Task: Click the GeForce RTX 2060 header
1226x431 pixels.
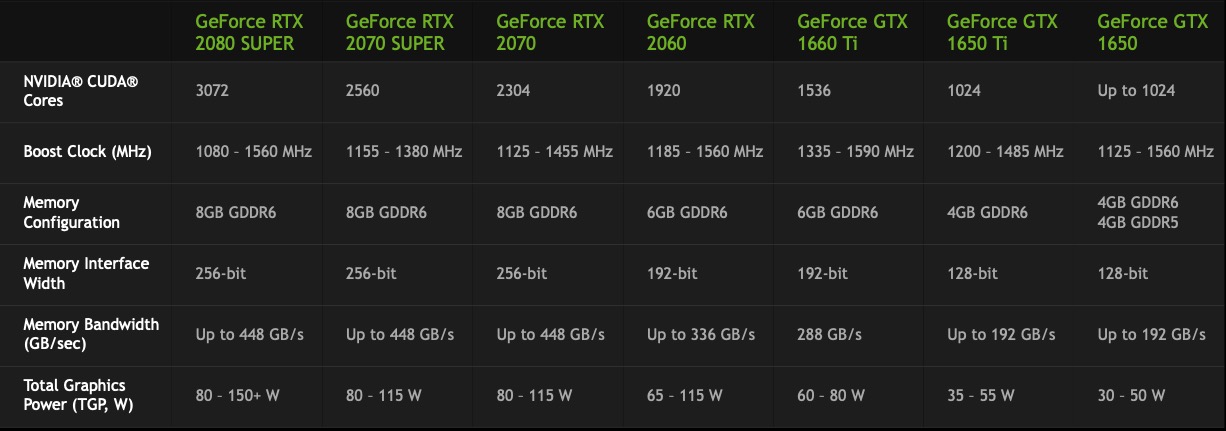Action: [x=701, y=32]
